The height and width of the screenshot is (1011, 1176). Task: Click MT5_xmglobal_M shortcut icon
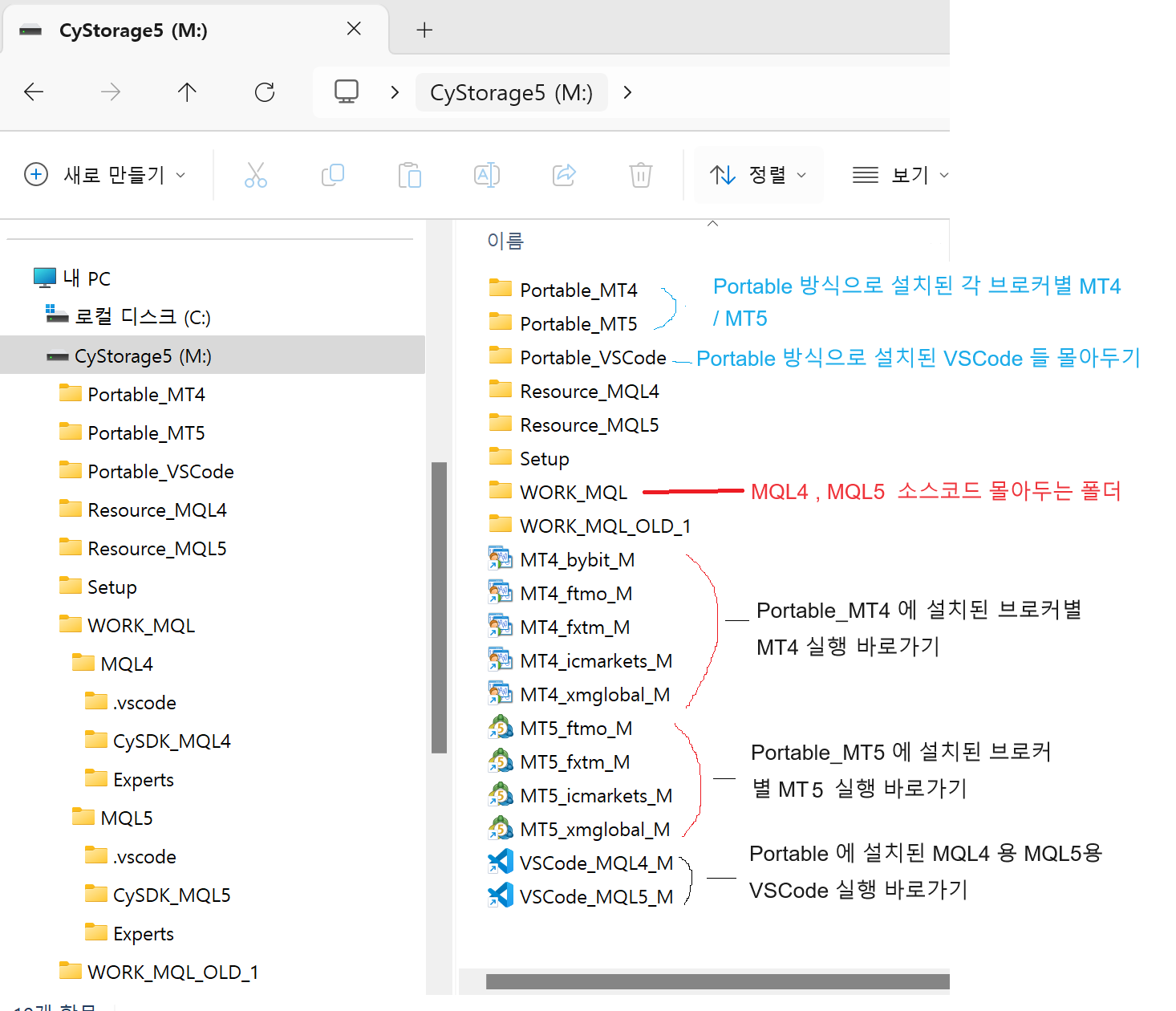pyautogui.click(x=501, y=828)
